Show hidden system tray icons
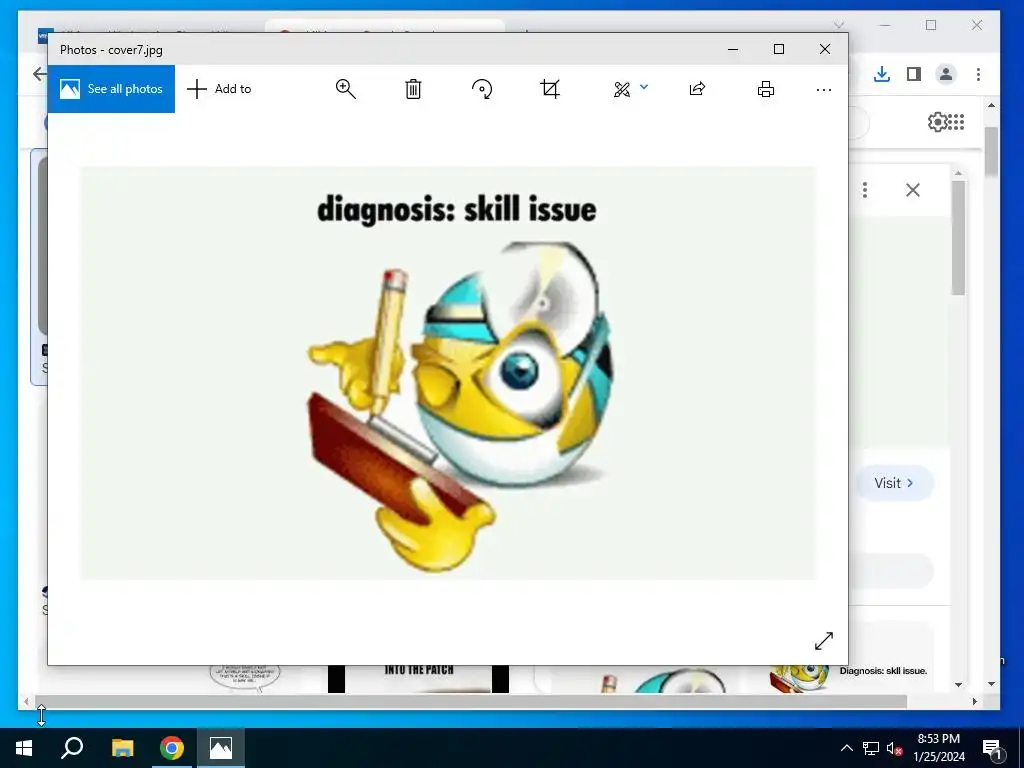Image resolution: width=1024 pixels, height=768 pixels. 846,748
